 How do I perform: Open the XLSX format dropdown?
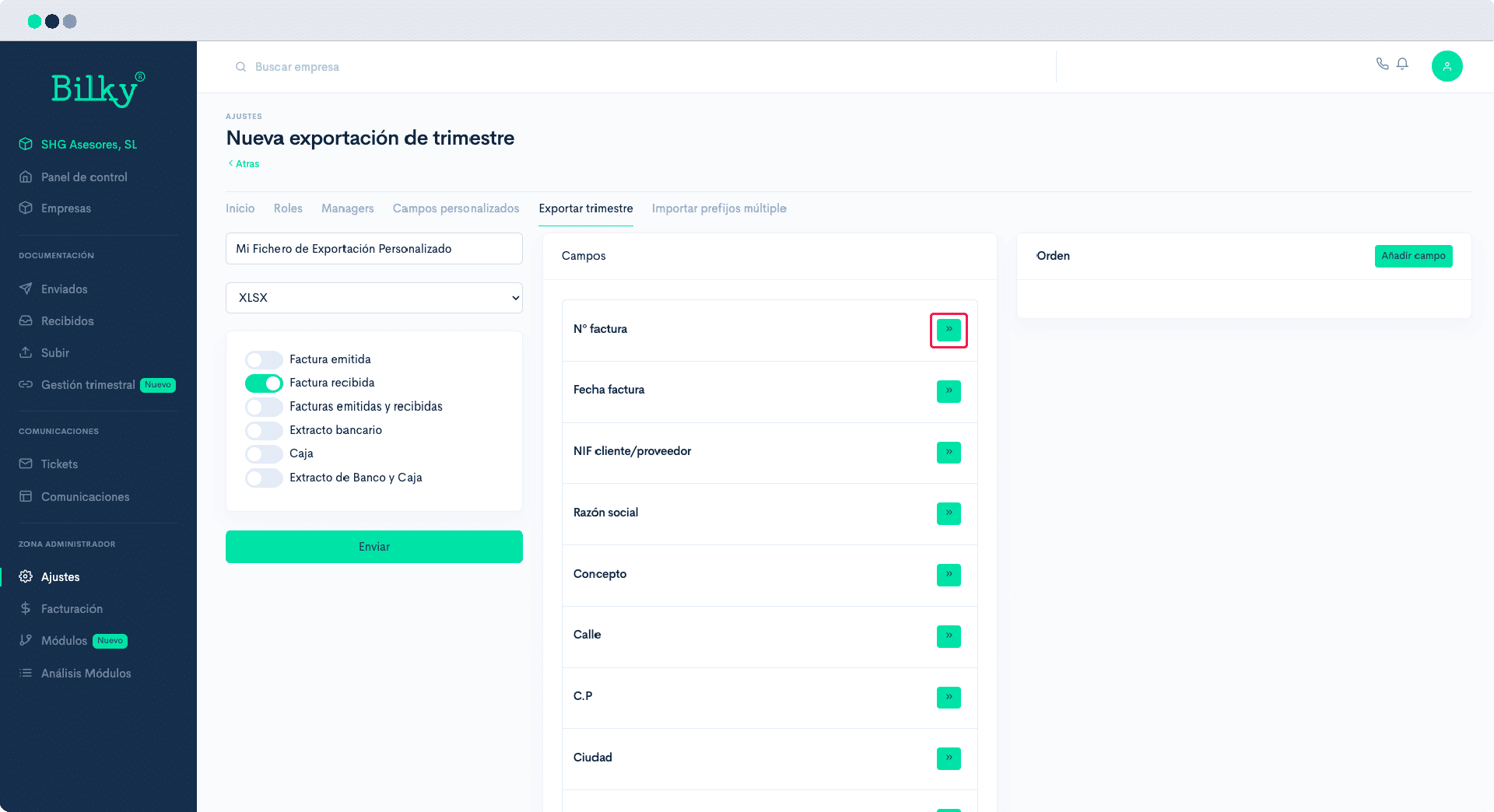(x=374, y=298)
